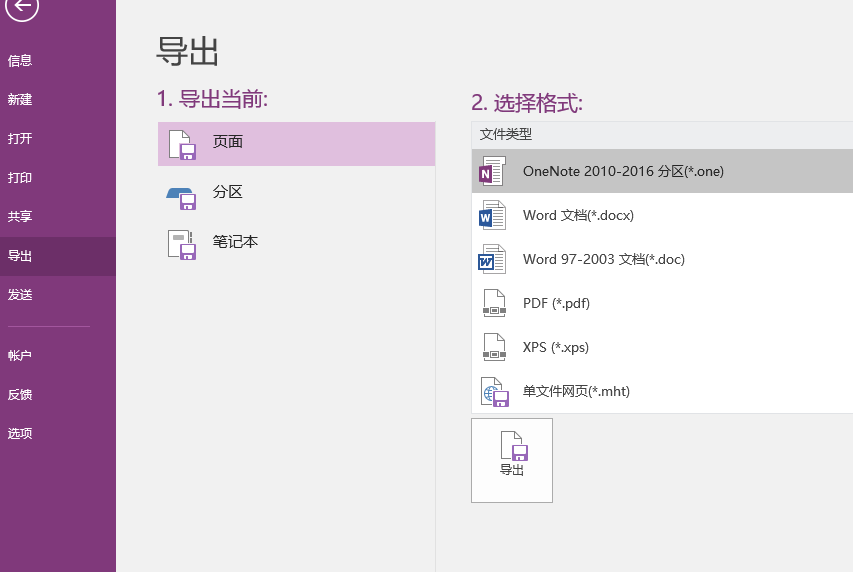Click the back arrow icon
Viewport: 853px width, 572px height.
click(22, 7)
